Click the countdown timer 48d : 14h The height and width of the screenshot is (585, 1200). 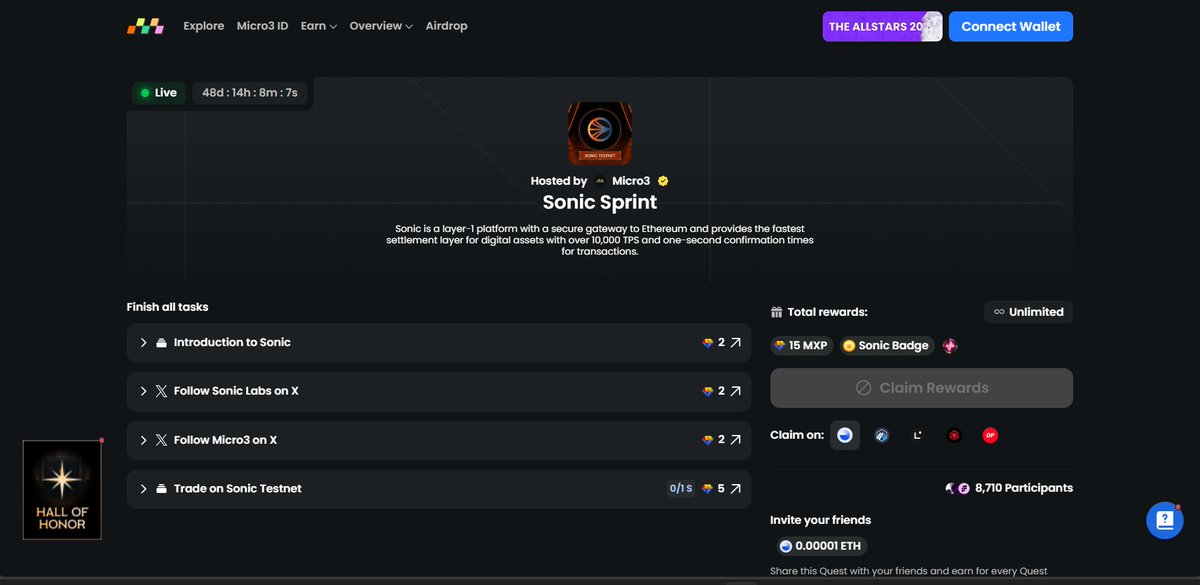click(x=250, y=93)
